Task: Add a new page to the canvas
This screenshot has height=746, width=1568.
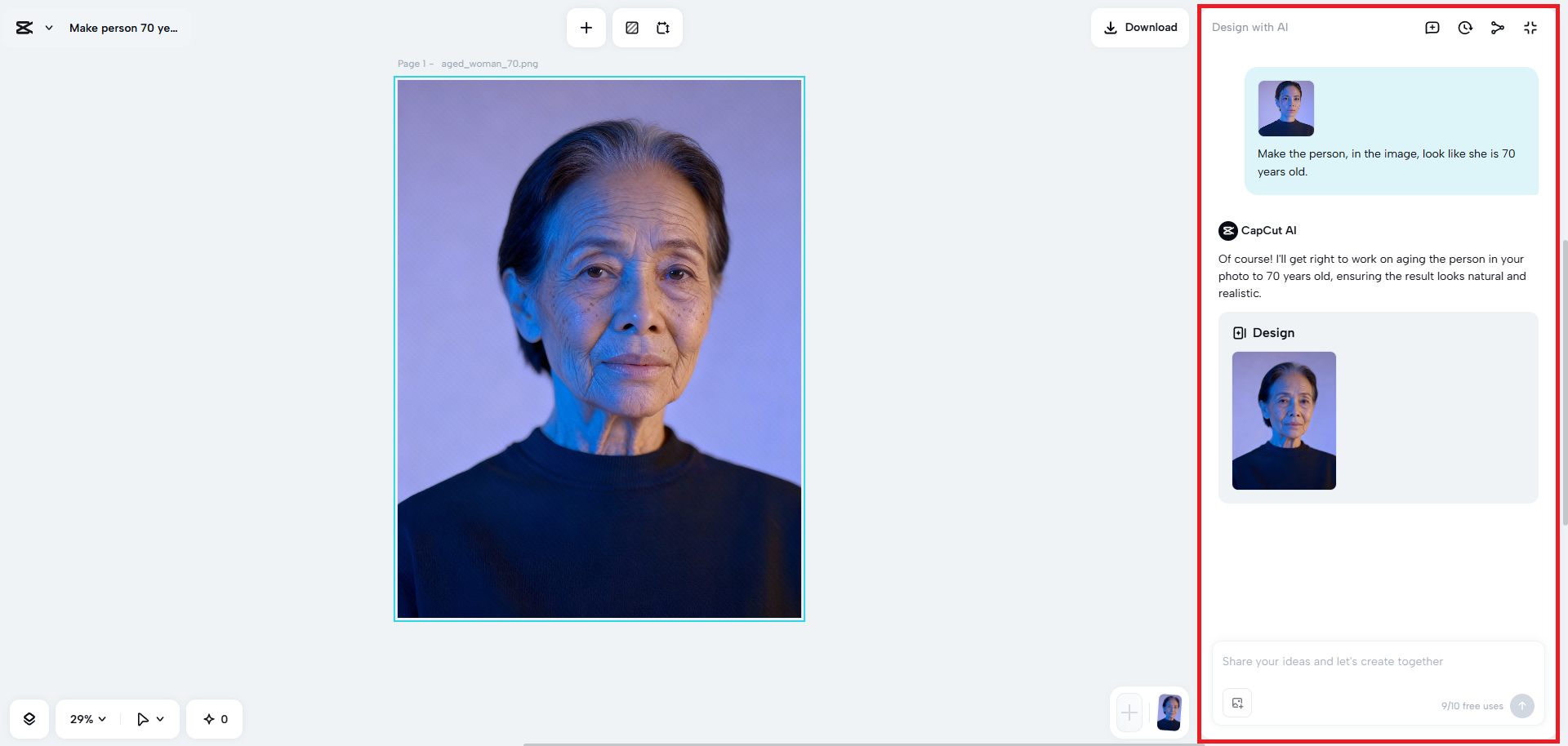Action: (586, 27)
